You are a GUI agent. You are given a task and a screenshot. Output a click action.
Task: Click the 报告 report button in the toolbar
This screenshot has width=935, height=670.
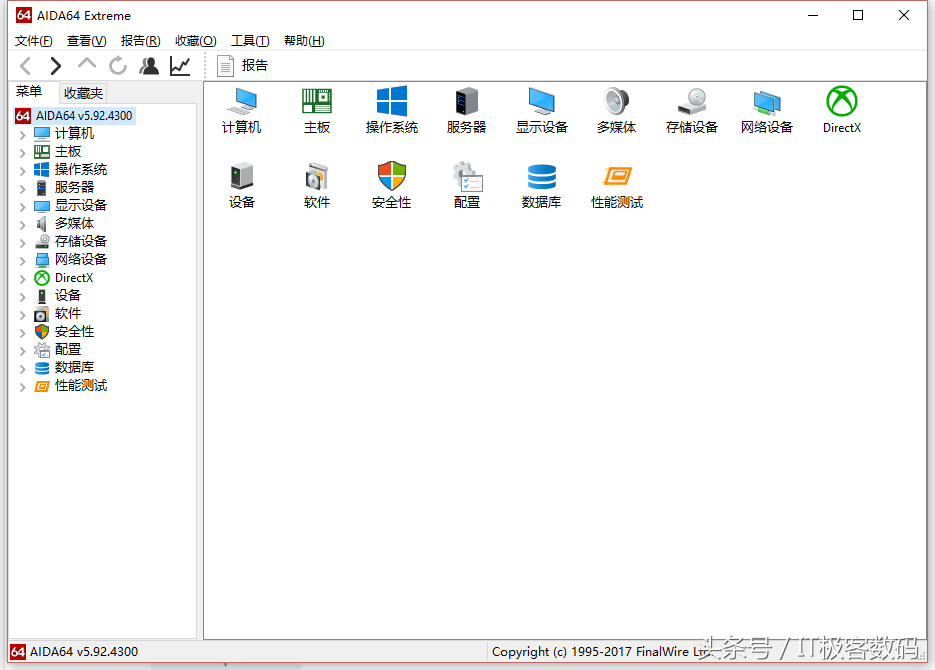tap(242, 66)
